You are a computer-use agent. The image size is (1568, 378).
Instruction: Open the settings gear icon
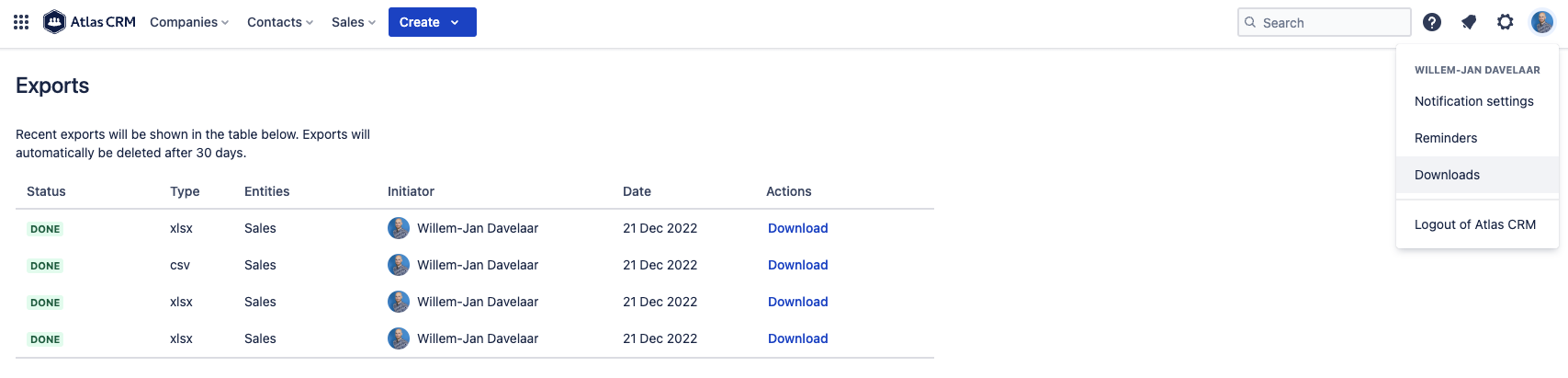1505,22
